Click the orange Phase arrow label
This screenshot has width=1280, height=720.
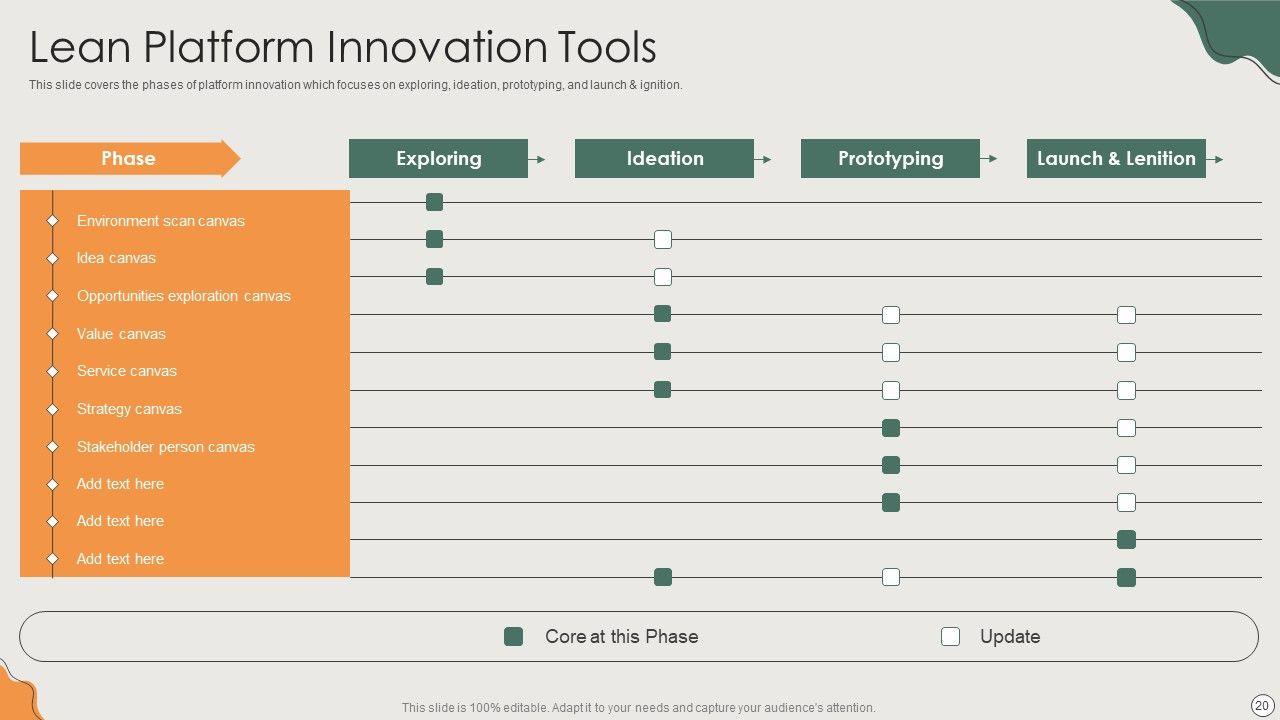pos(129,159)
